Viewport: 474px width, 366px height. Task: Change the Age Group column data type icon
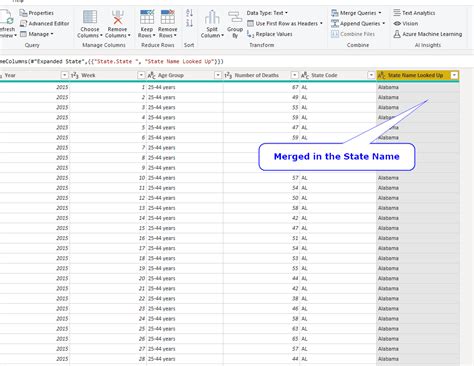pyautogui.click(x=151, y=75)
